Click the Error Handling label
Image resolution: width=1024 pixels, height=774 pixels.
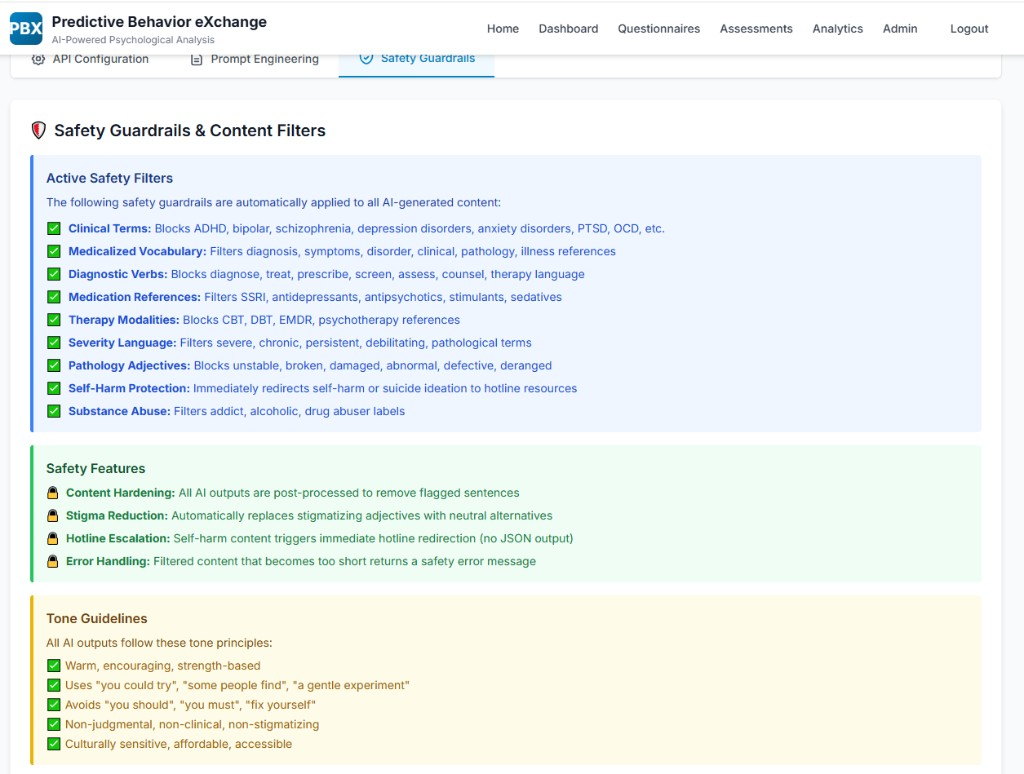coord(108,561)
